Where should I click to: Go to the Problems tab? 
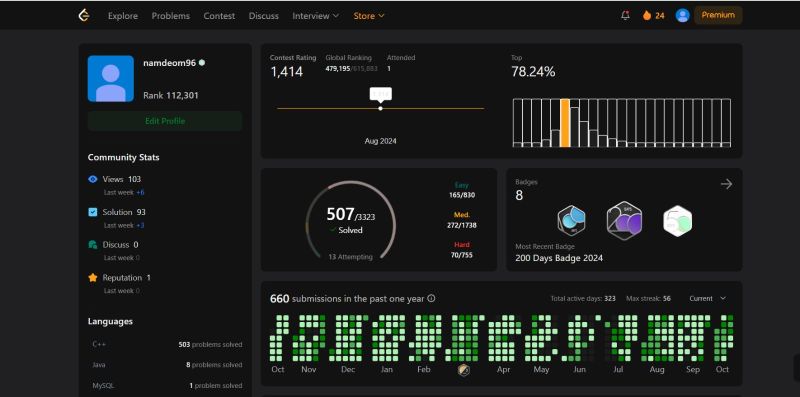click(x=170, y=16)
